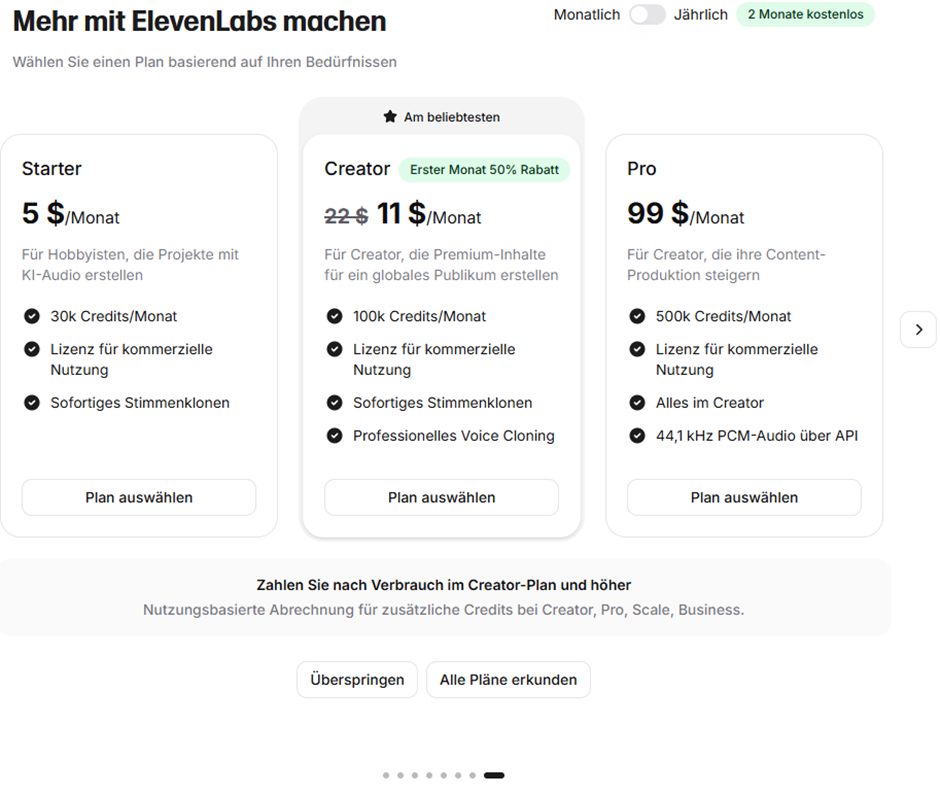
Task: Click the Starter Sofortiges Stimmenklonen checkmark icon
Action: (x=32, y=403)
